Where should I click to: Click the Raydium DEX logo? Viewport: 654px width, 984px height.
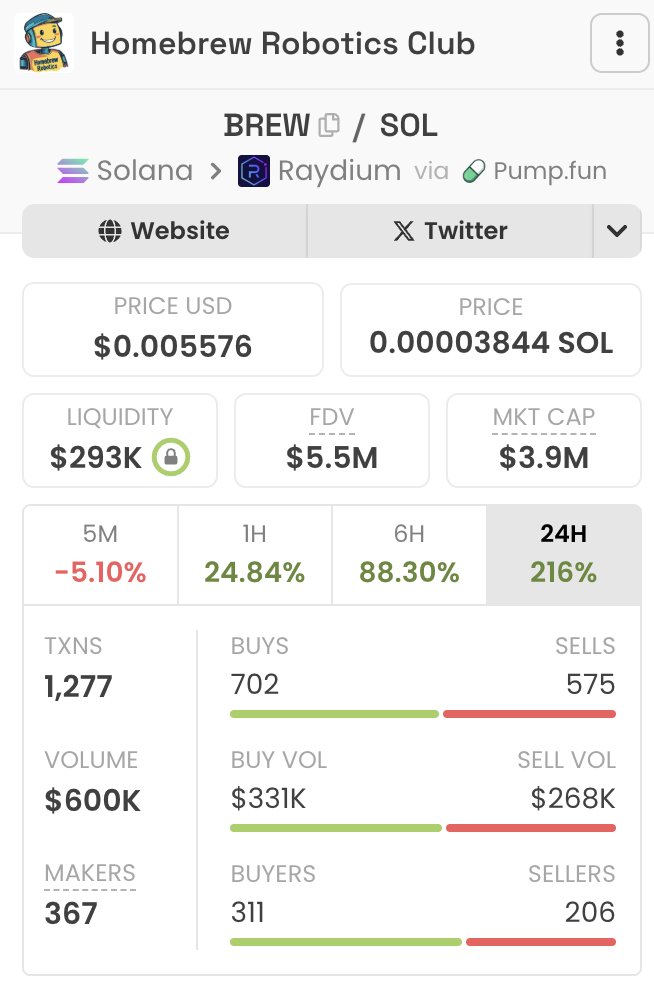(254, 171)
